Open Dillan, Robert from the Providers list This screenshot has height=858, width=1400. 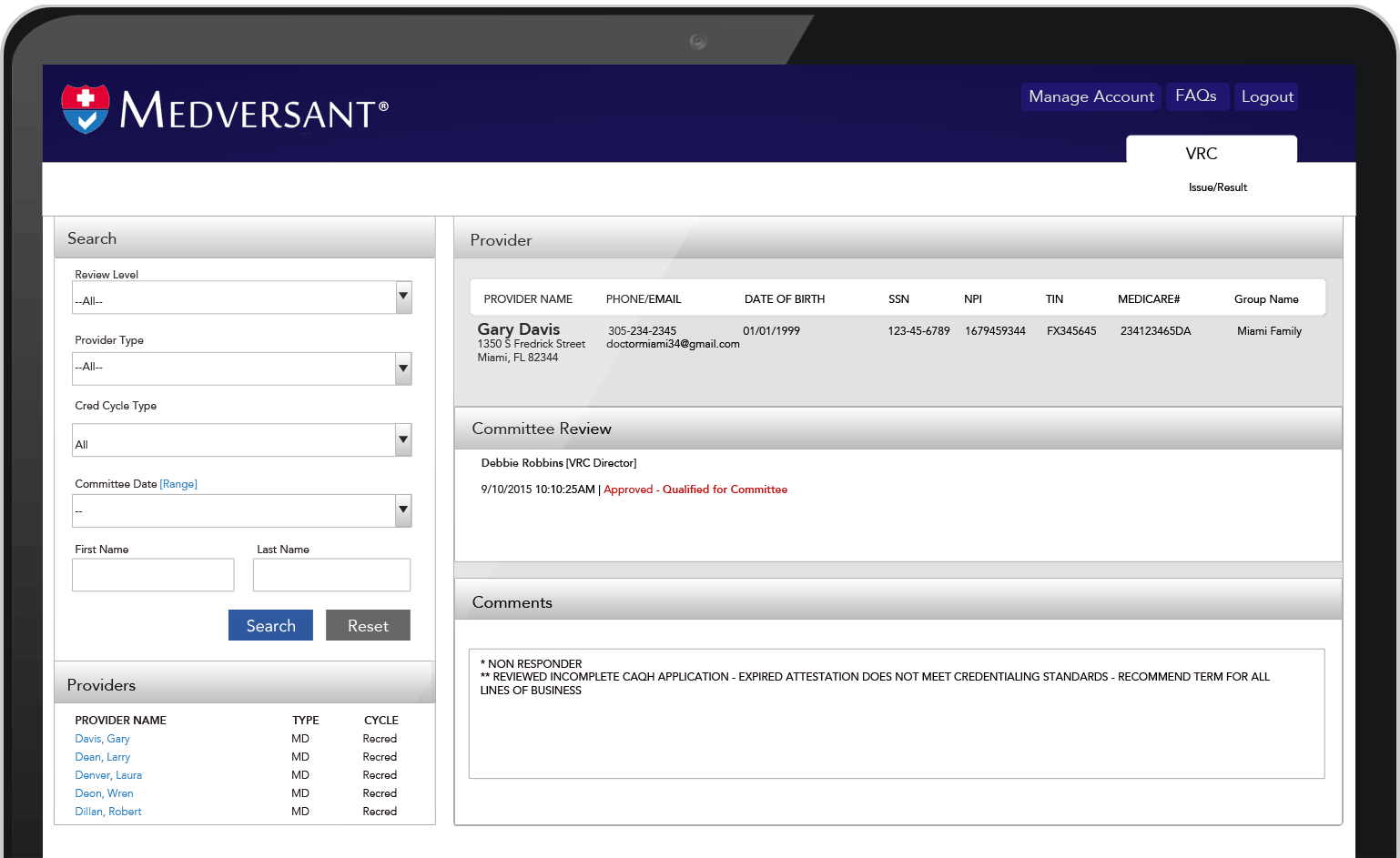107,811
